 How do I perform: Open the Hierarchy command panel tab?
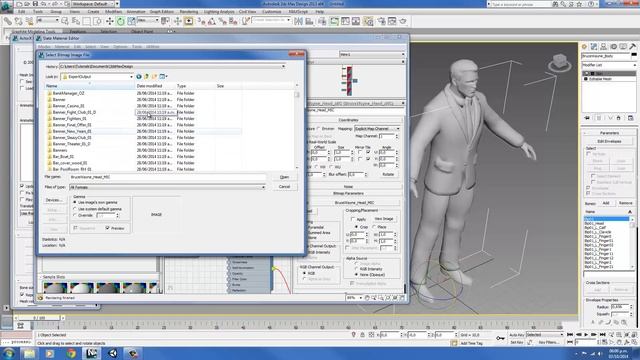tap(604, 47)
